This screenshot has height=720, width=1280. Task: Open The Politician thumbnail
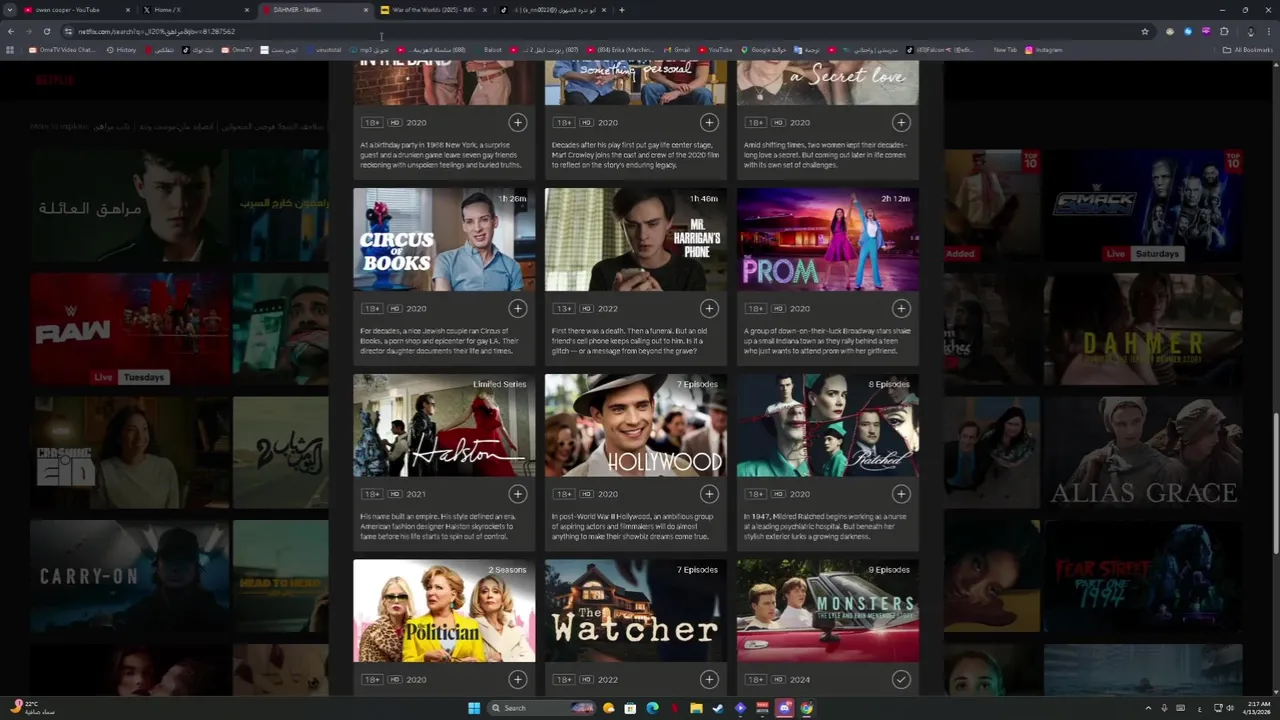[x=444, y=612]
